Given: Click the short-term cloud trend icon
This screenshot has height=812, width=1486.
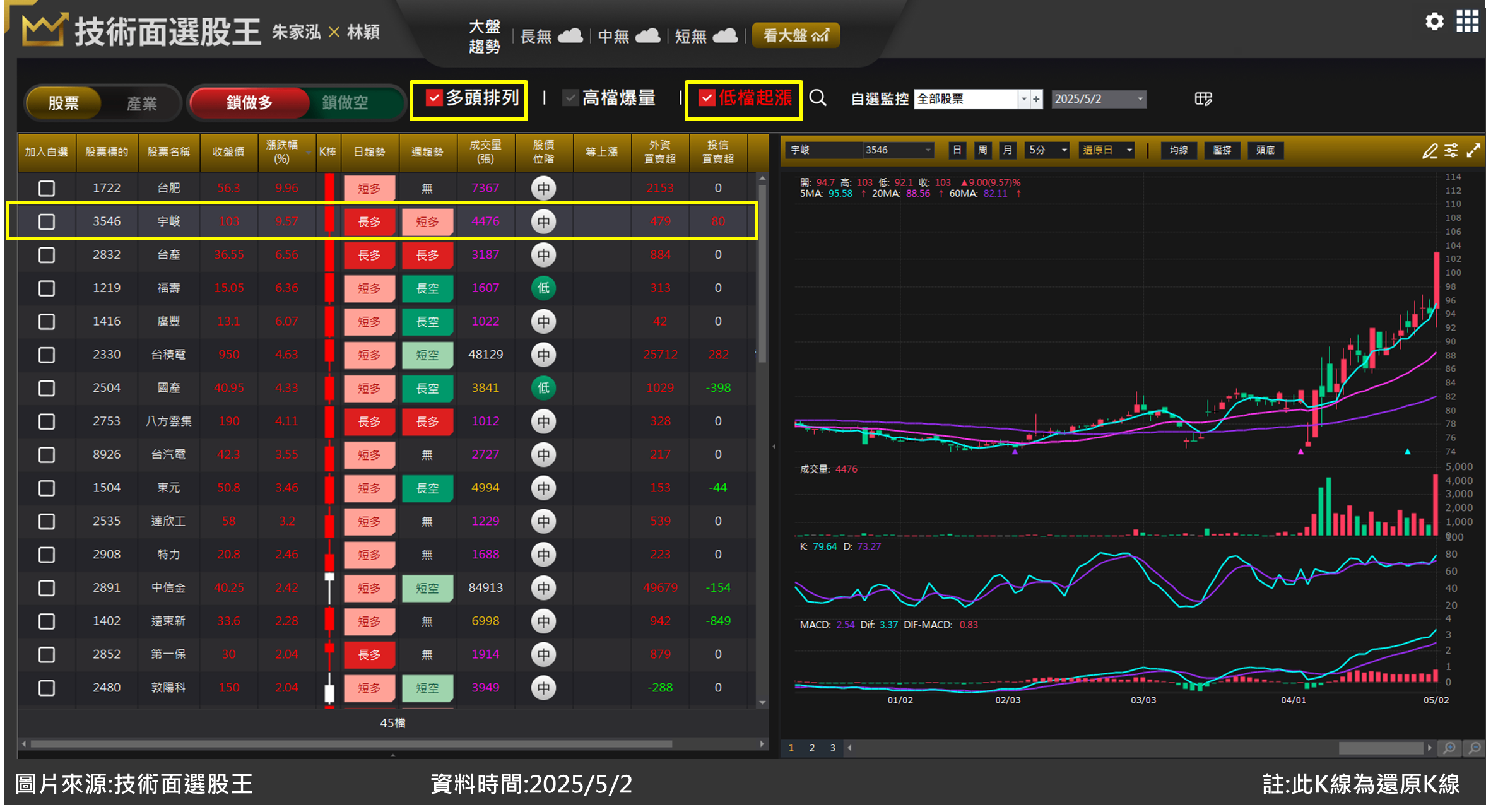Looking at the screenshot, I should pyautogui.click(x=726, y=35).
